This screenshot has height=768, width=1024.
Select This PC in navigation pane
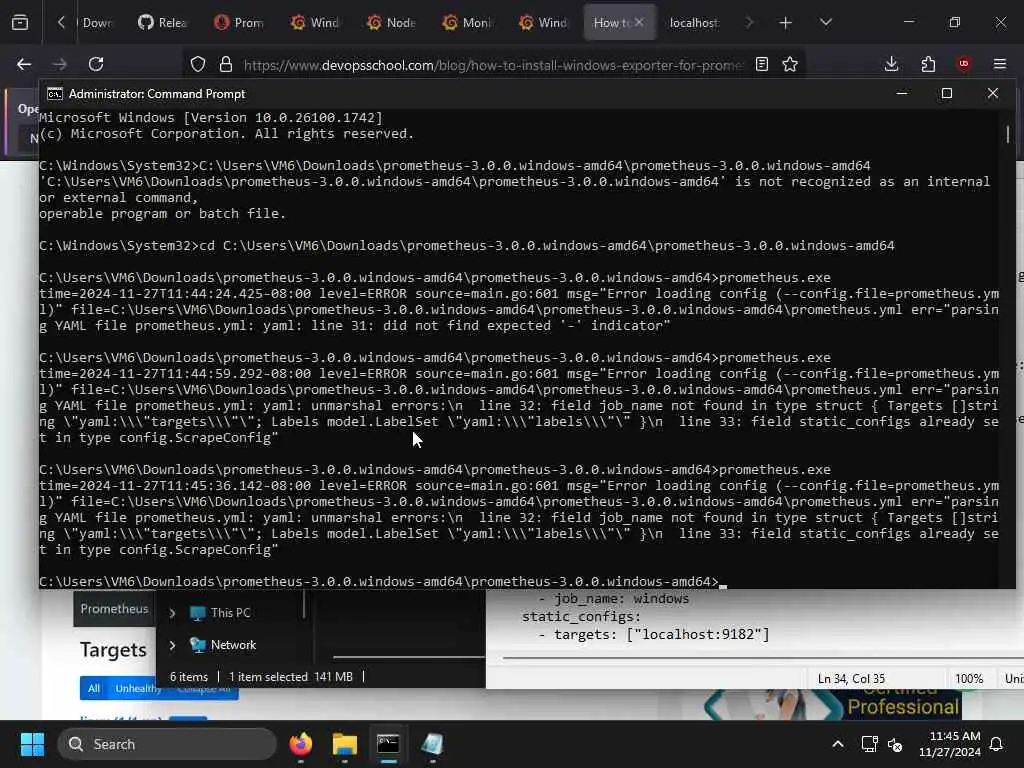[220, 613]
